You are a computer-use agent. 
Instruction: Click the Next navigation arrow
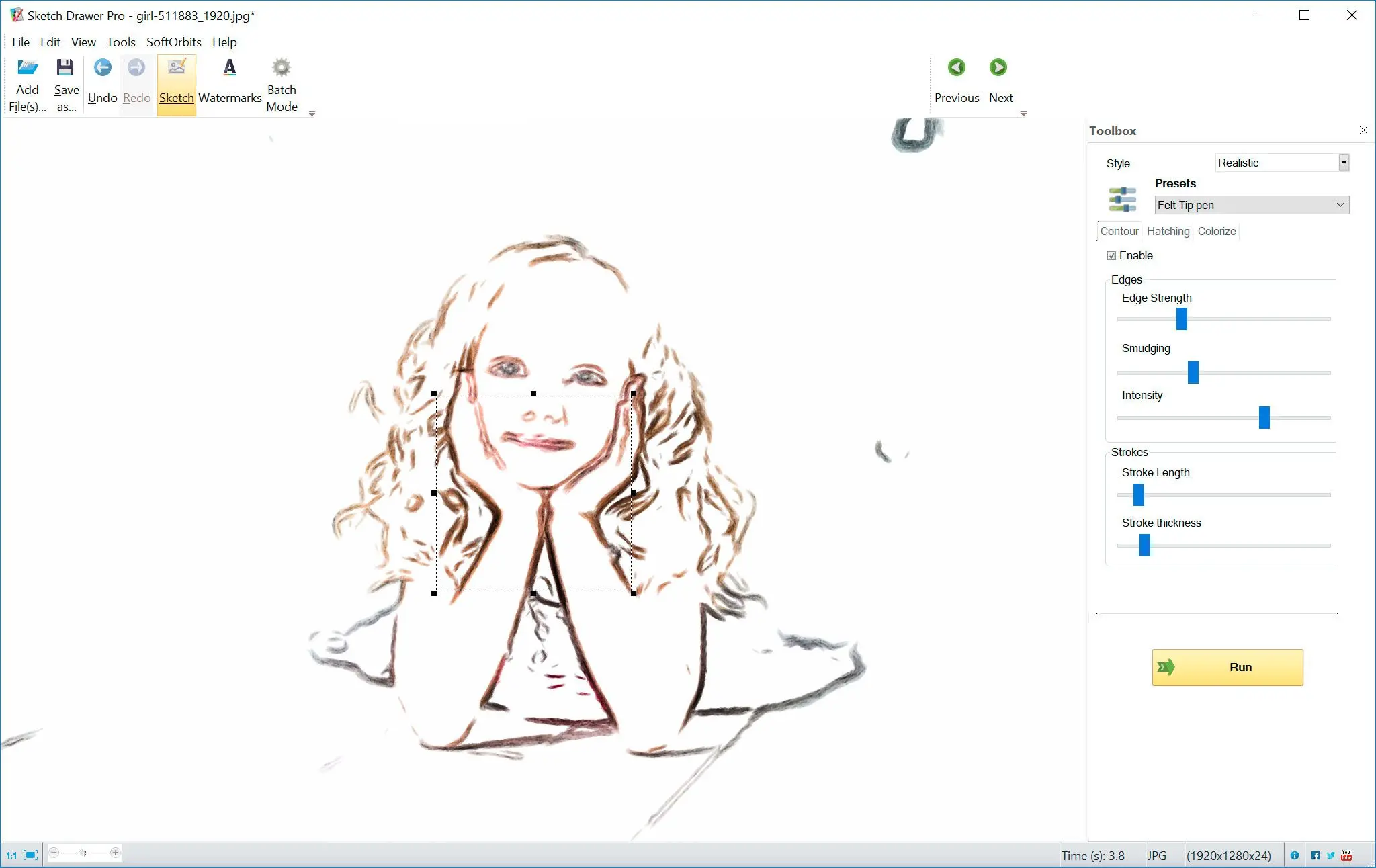click(1000, 67)
